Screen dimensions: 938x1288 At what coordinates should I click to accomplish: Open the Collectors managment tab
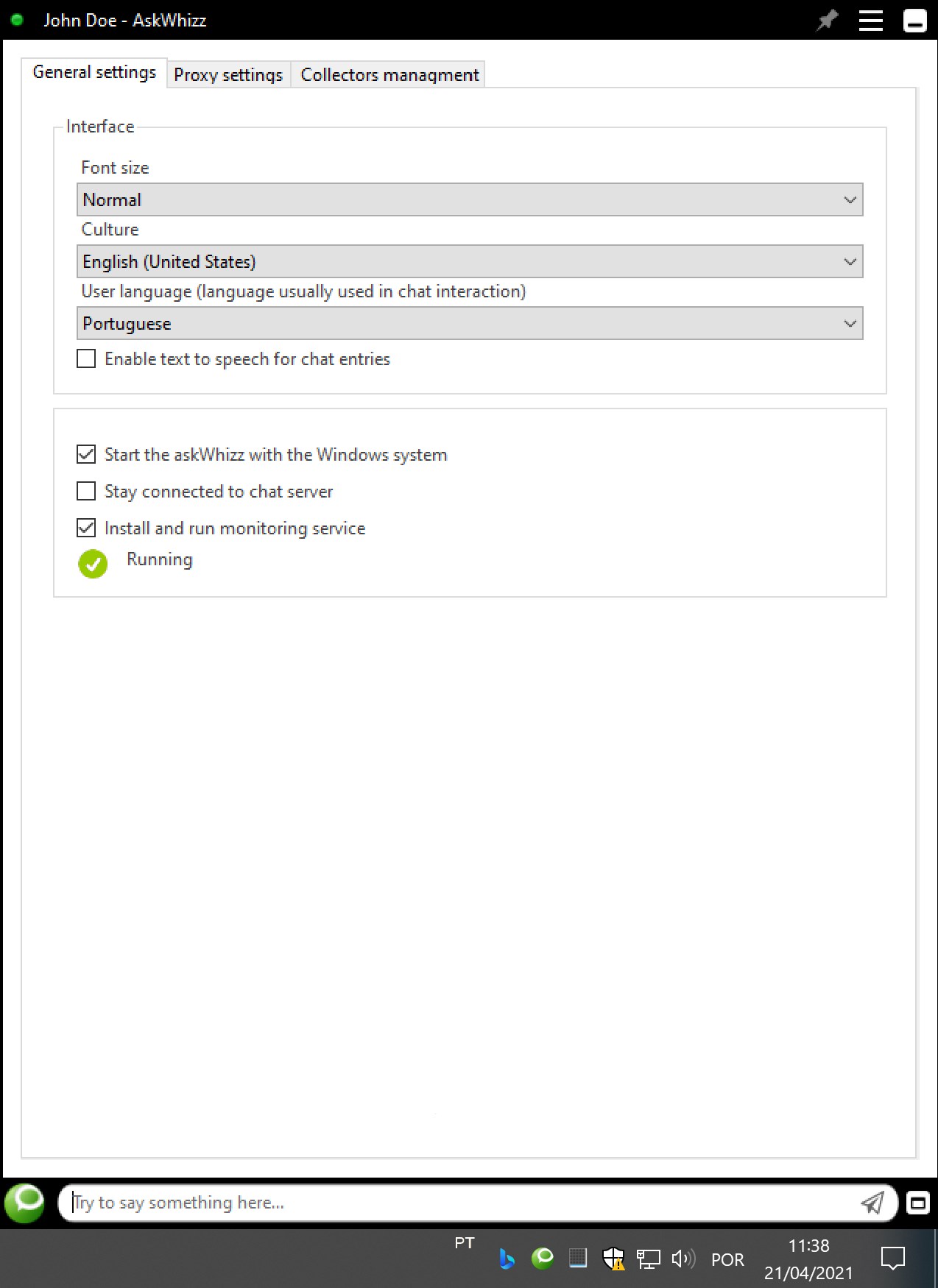click(x=389, y=74)
